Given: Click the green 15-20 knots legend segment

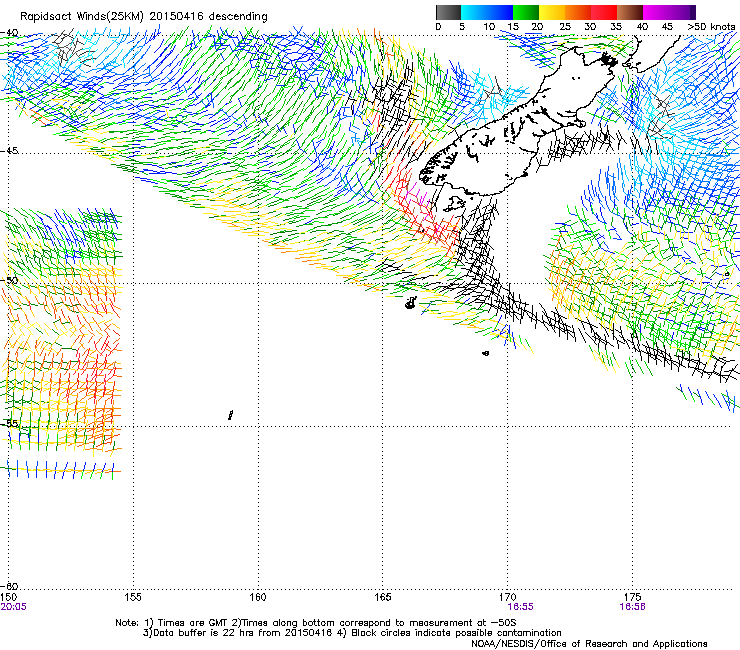Looking at the screenshot, I should tap(526, 12).
